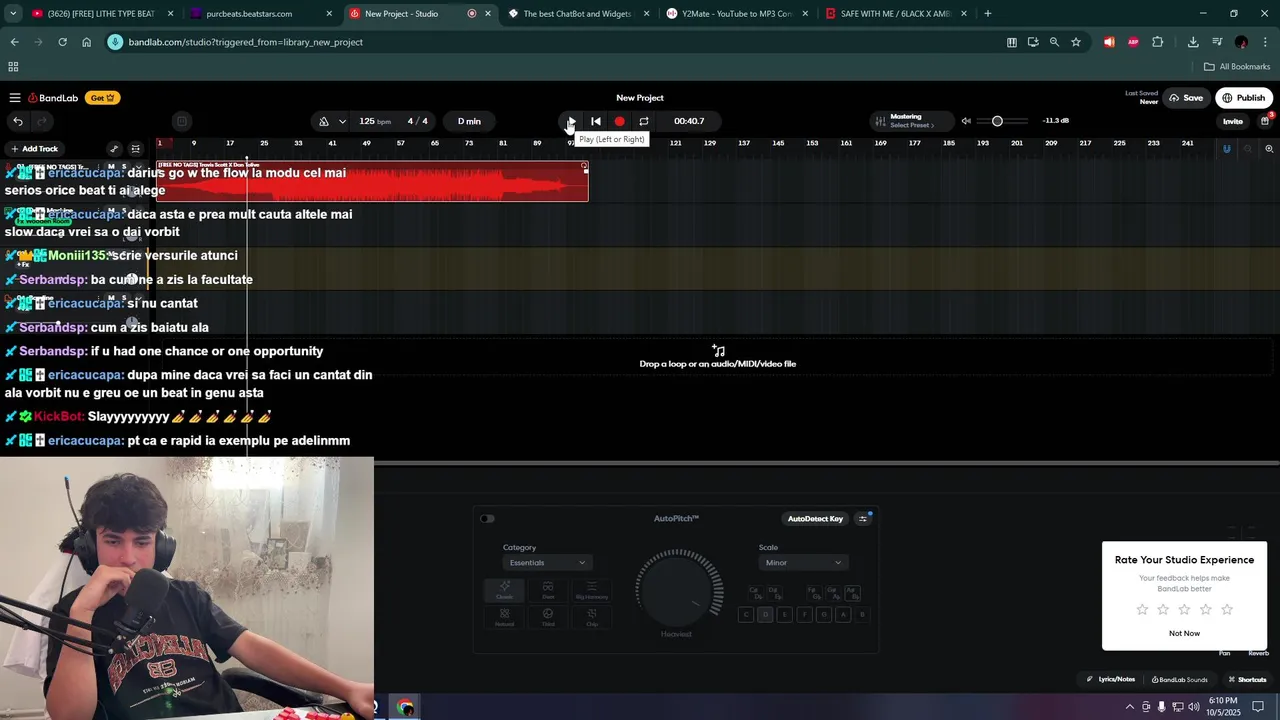Image resolution: width=1280 pixels, height=720 pixels.
Task: Click AutoDetect Key
Action: tap(815, 518)
